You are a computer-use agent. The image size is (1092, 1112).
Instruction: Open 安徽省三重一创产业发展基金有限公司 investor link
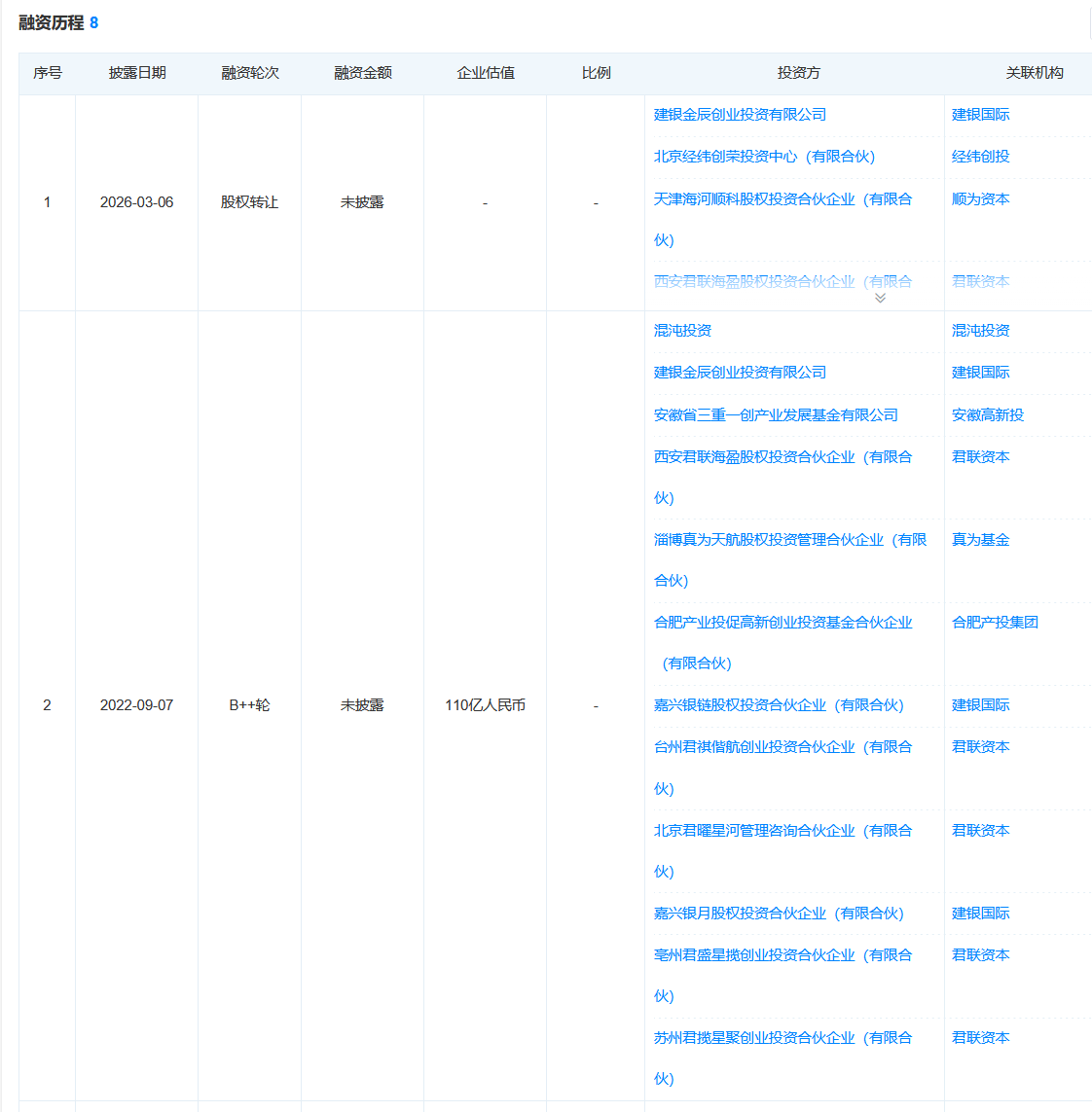[777, 414]
